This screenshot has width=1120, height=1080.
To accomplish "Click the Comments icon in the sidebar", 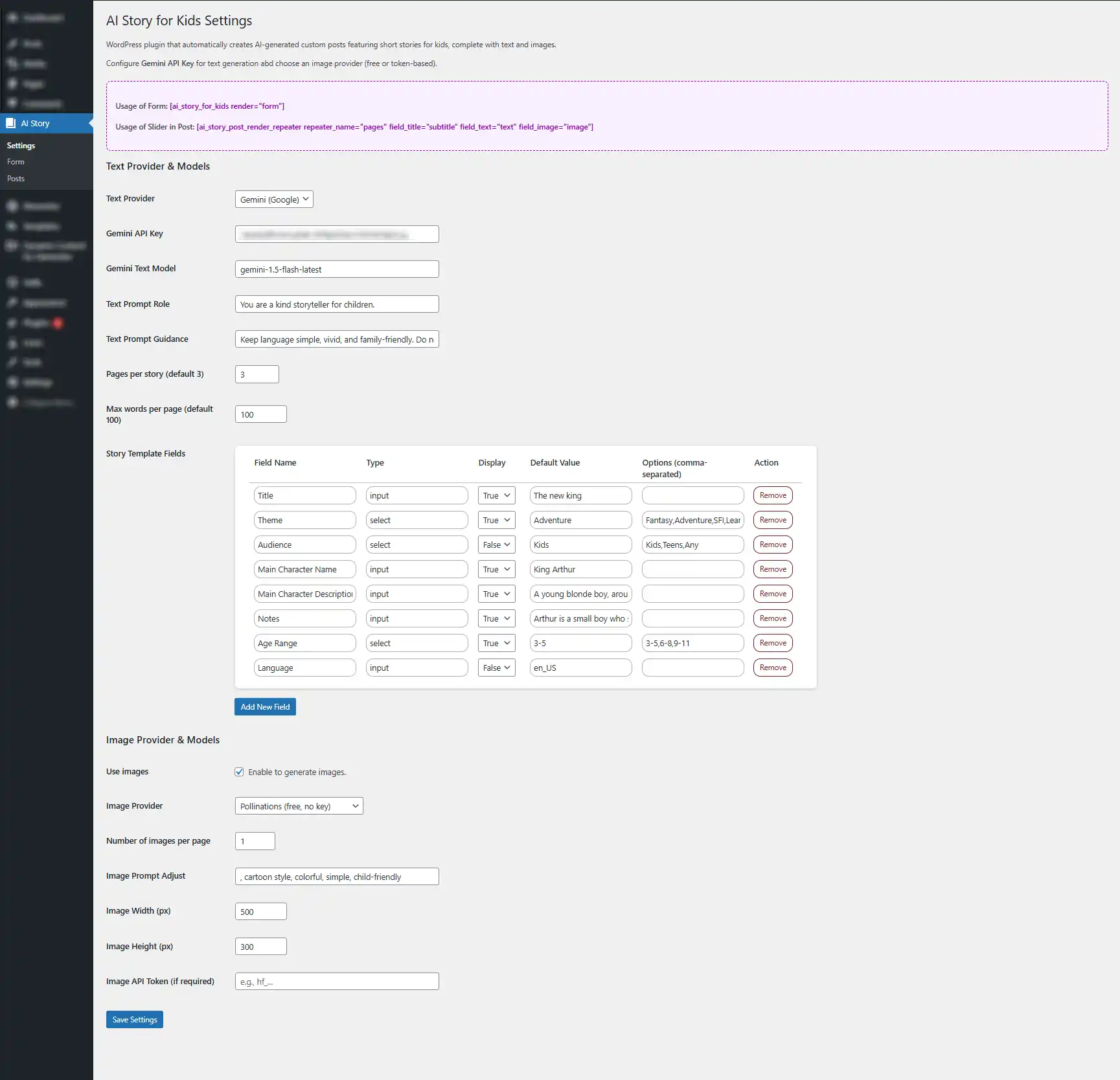I will pyautogui.click(x=11, y=104).
